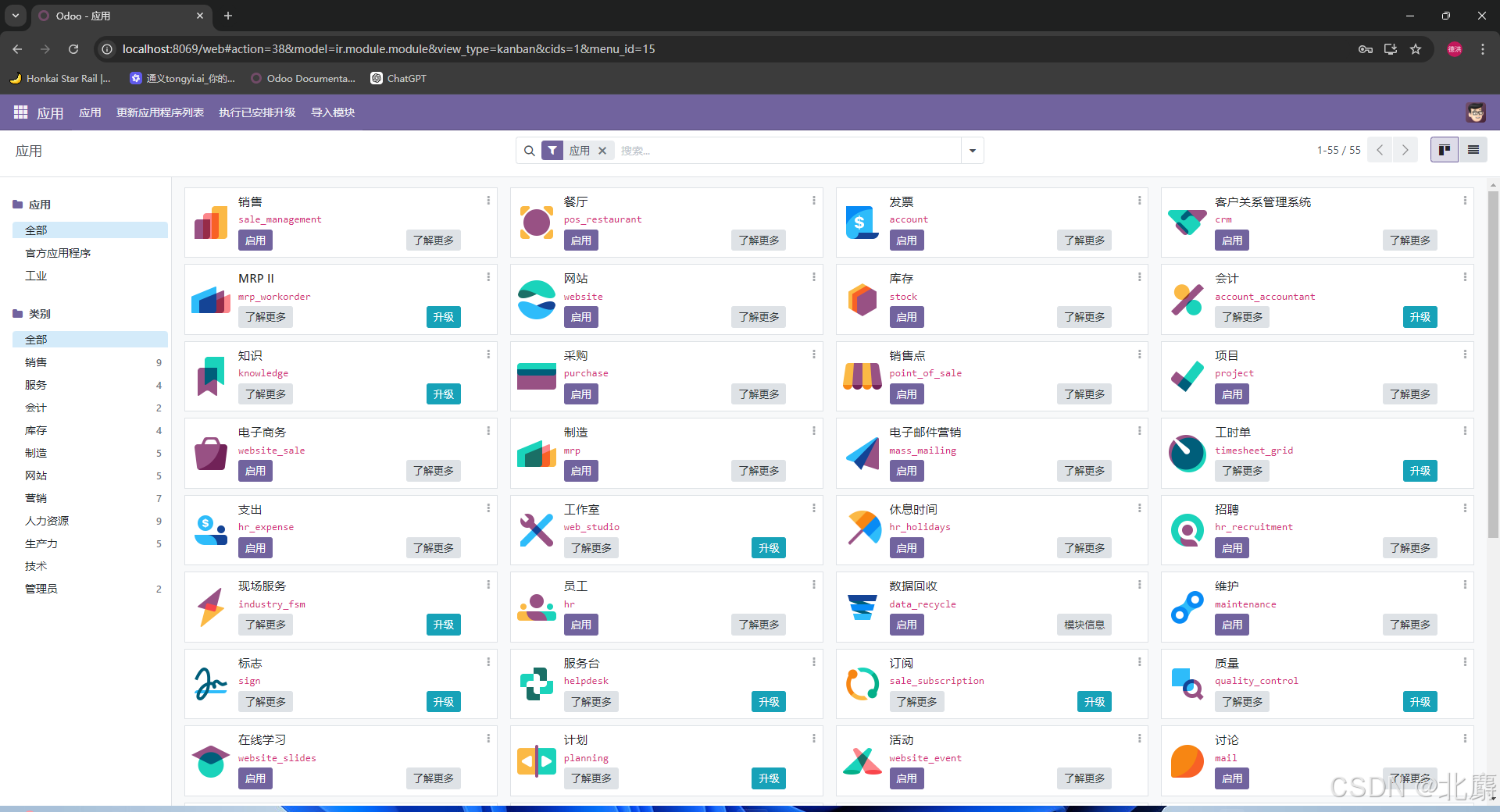Image resolution: width=1500 pixels, height=812 pixels.
Task: Open the ChatGPT bookmark
Action: pos(398,78)
